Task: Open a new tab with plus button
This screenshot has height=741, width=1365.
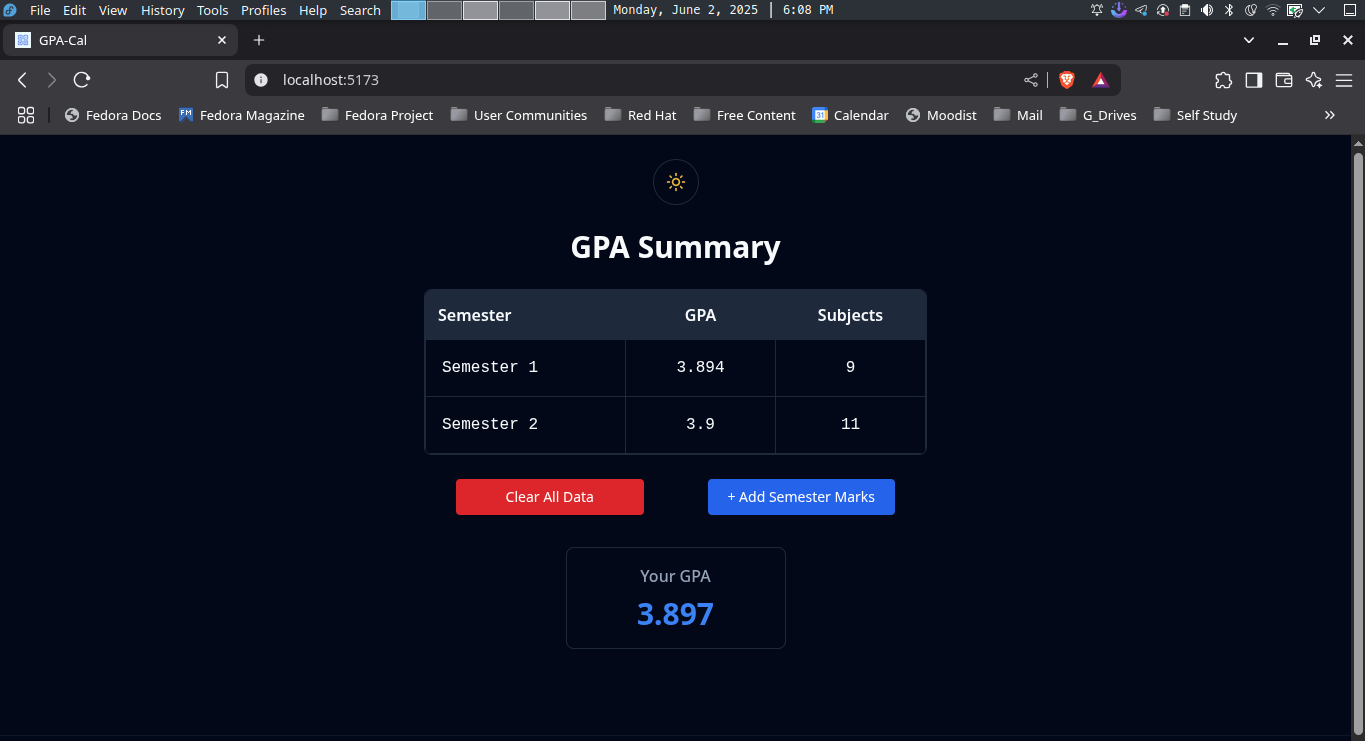Action: (x=259, y=40)
